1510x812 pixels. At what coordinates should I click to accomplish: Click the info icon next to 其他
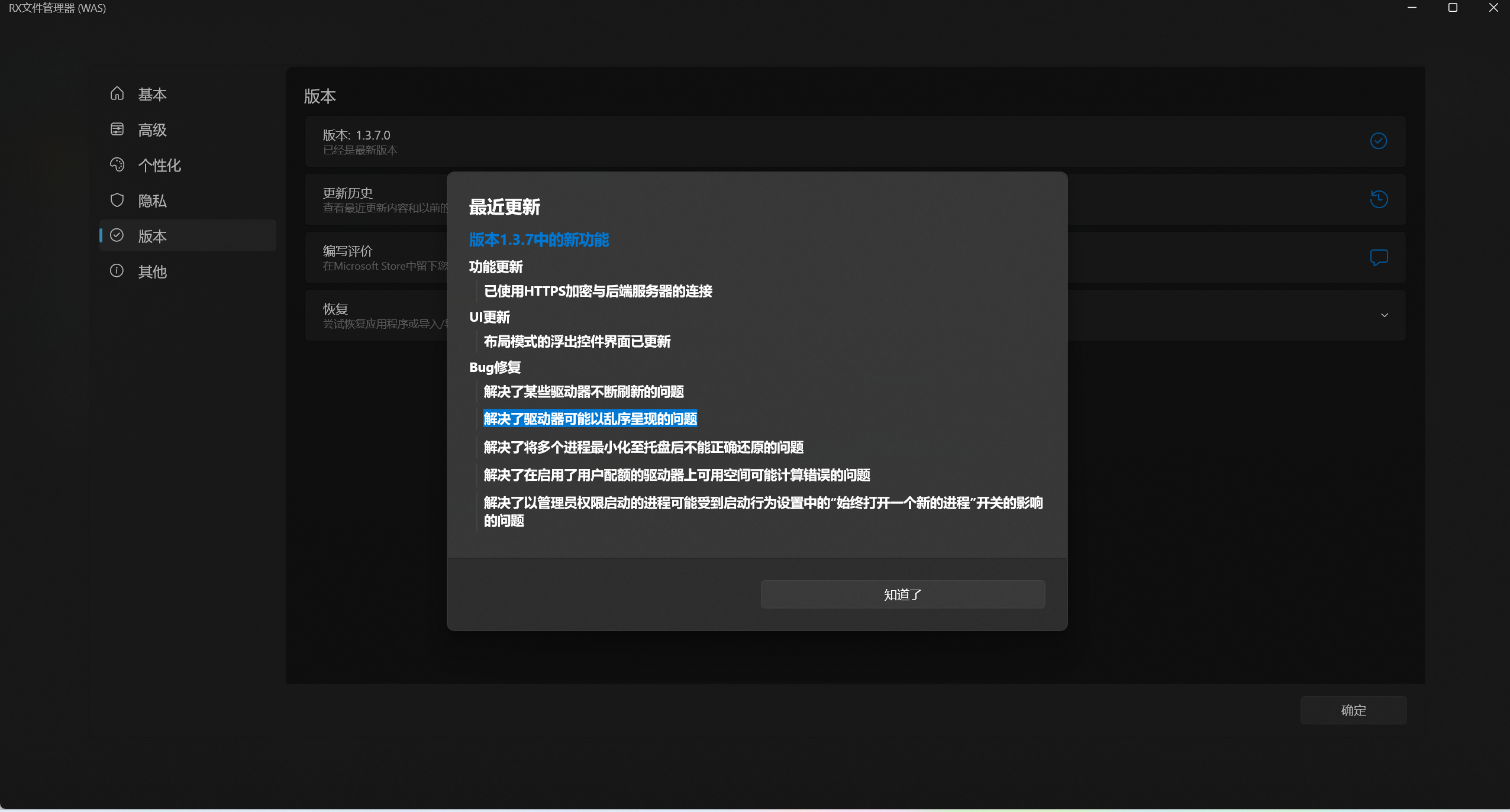(x=117, y=270)
